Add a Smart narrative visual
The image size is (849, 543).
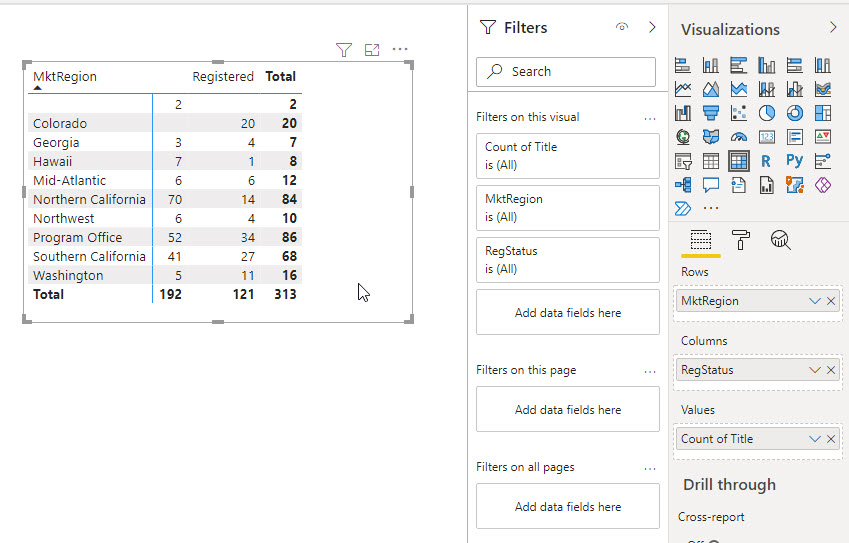click(739, 185)
